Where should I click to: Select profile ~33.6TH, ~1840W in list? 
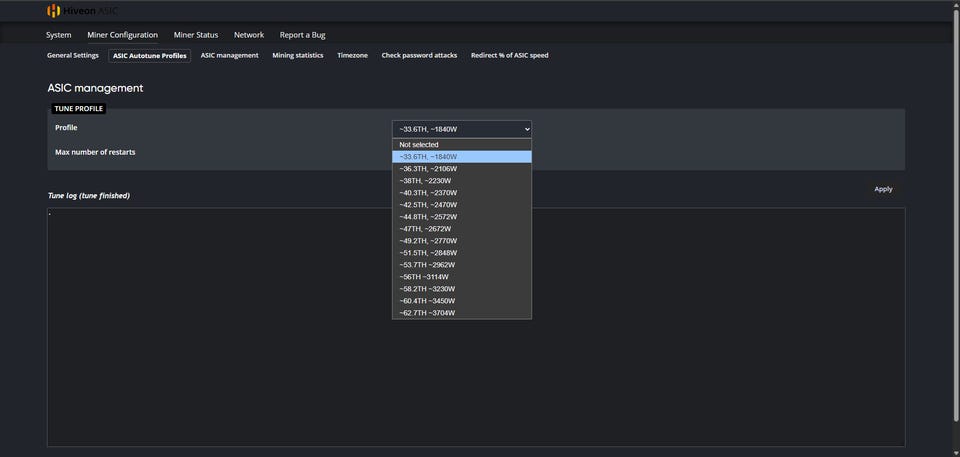tap(462, 157)
